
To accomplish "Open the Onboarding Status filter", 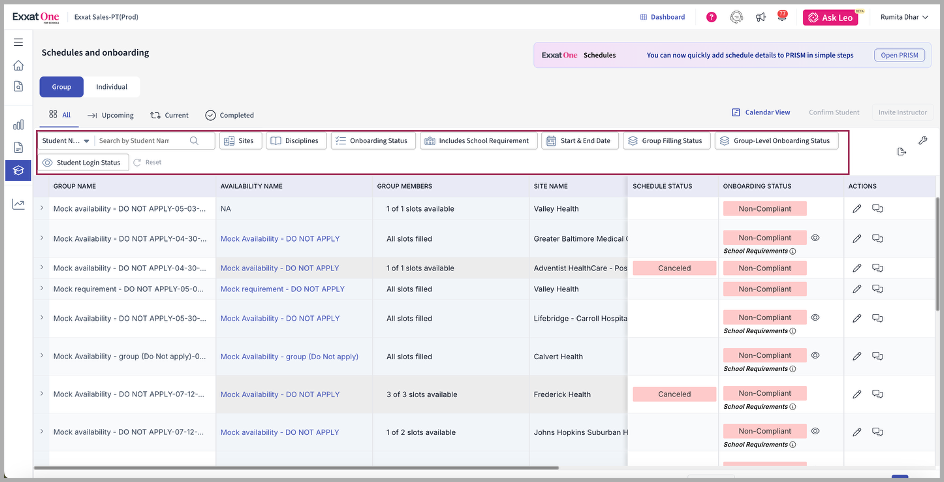I will click(373, 141).
